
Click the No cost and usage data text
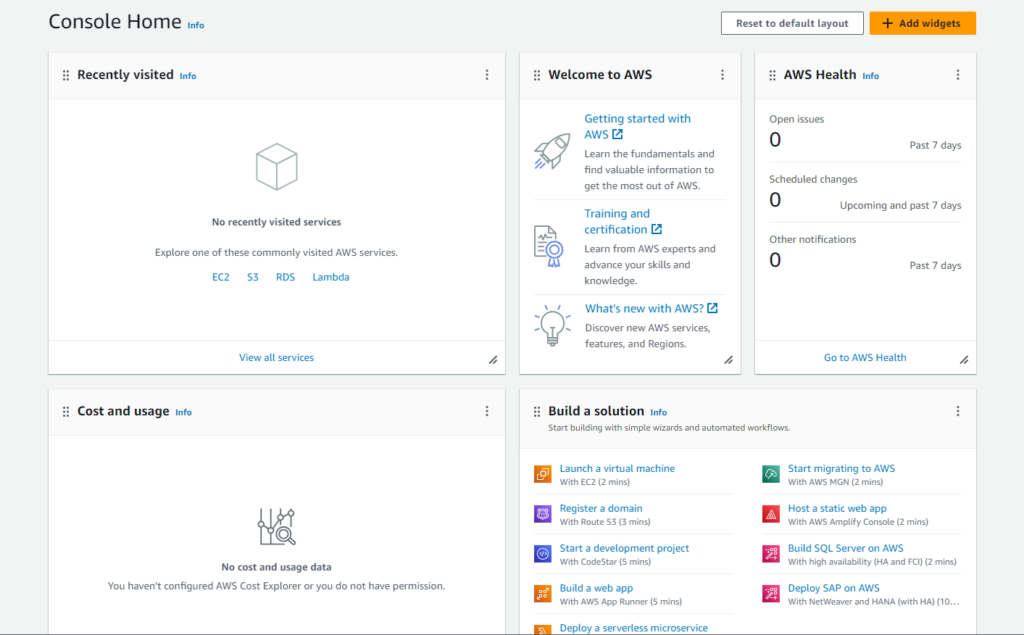tap(276, 567)
